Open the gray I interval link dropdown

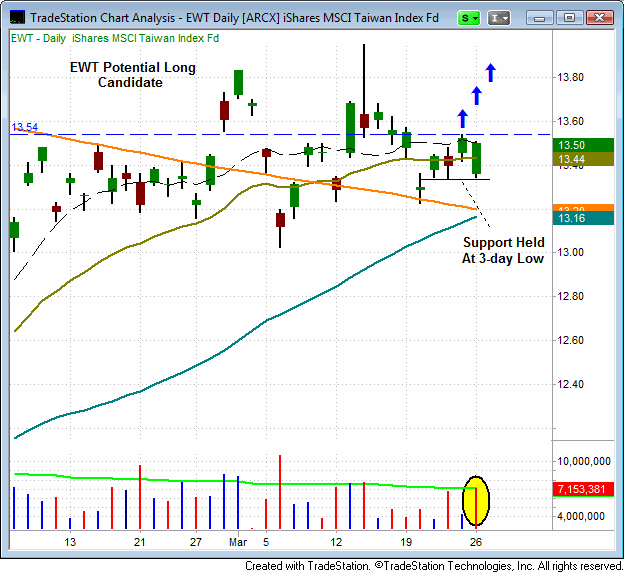[x=500, y=18]
